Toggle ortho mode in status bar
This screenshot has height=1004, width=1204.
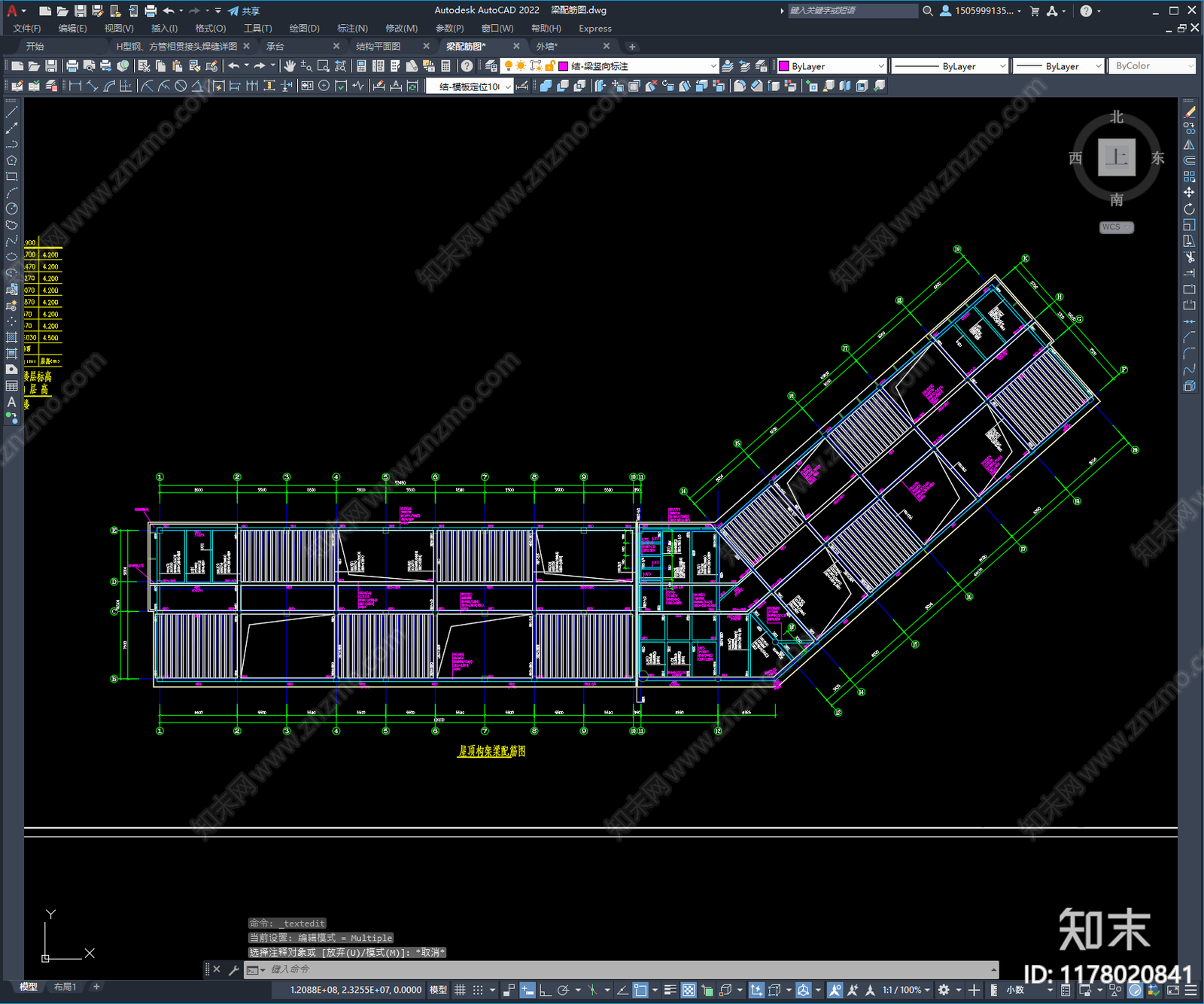pyautogui.click(x=545, y=990)
